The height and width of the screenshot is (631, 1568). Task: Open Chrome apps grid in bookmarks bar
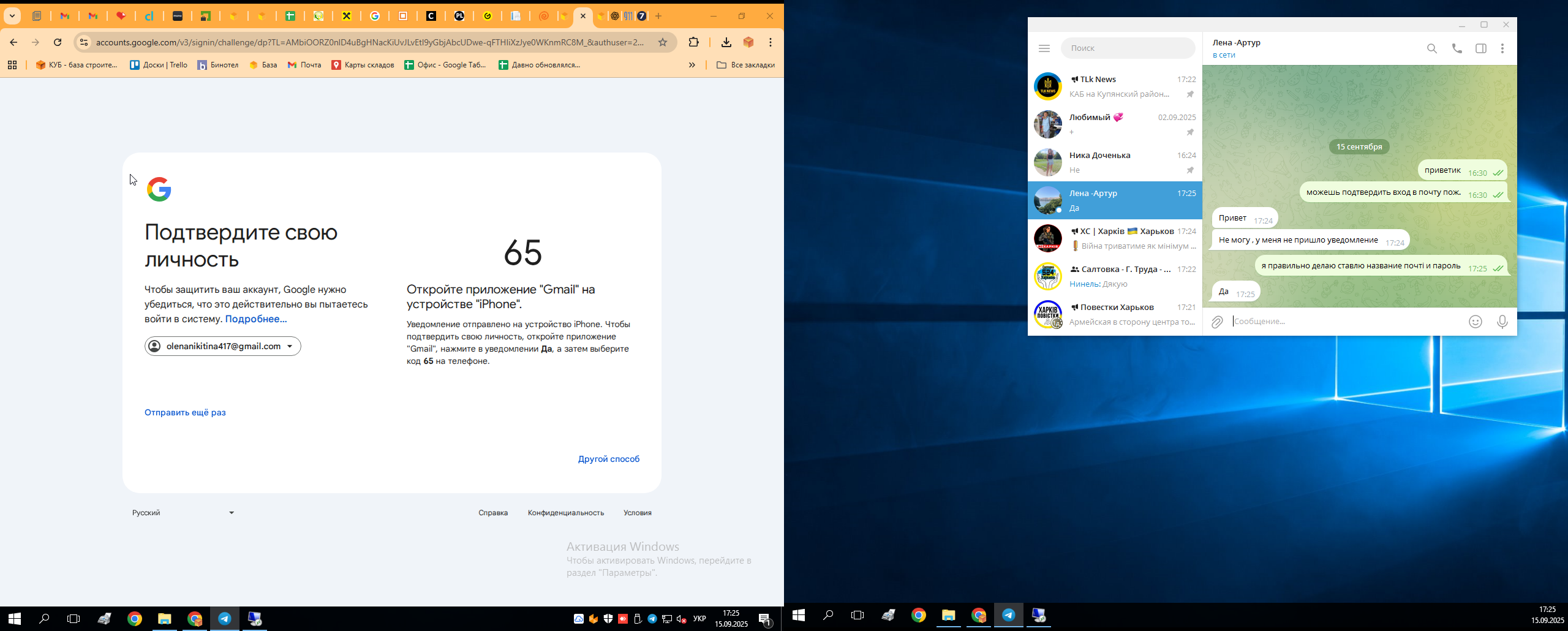pos(12,65)
